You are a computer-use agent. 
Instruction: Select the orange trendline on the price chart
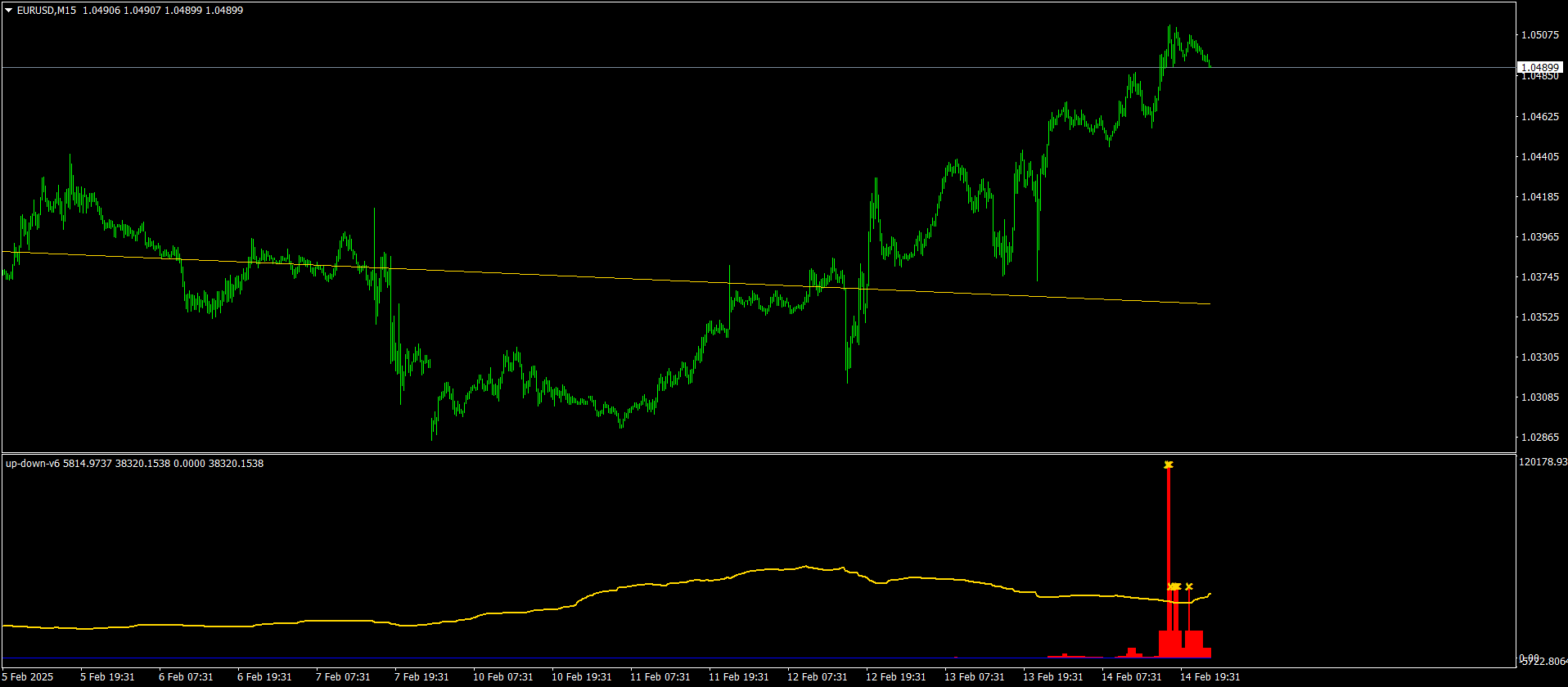point(606,278)
